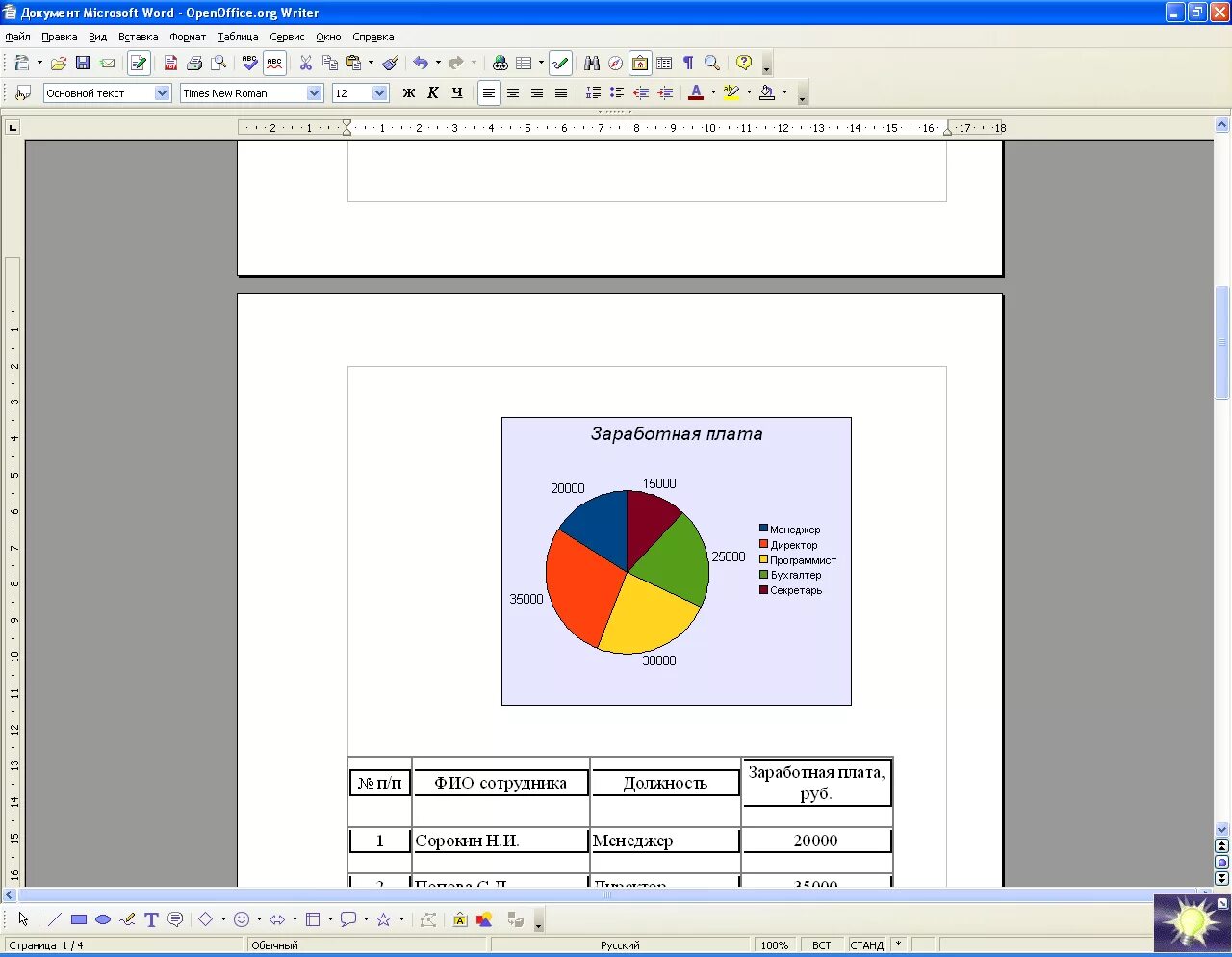Open Fontwork Gallery icon
The image size is (1232, 957).
click(460, 919)
